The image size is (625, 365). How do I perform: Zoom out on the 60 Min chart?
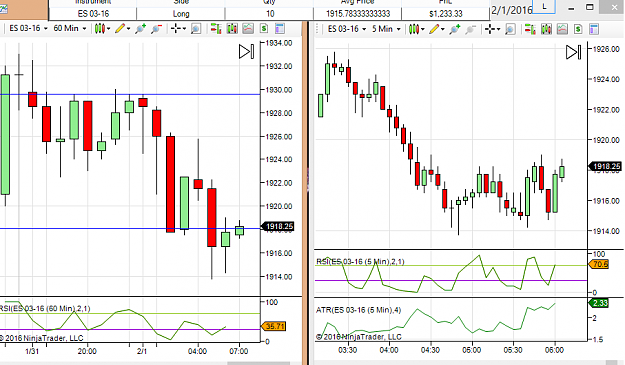point(156,29)
